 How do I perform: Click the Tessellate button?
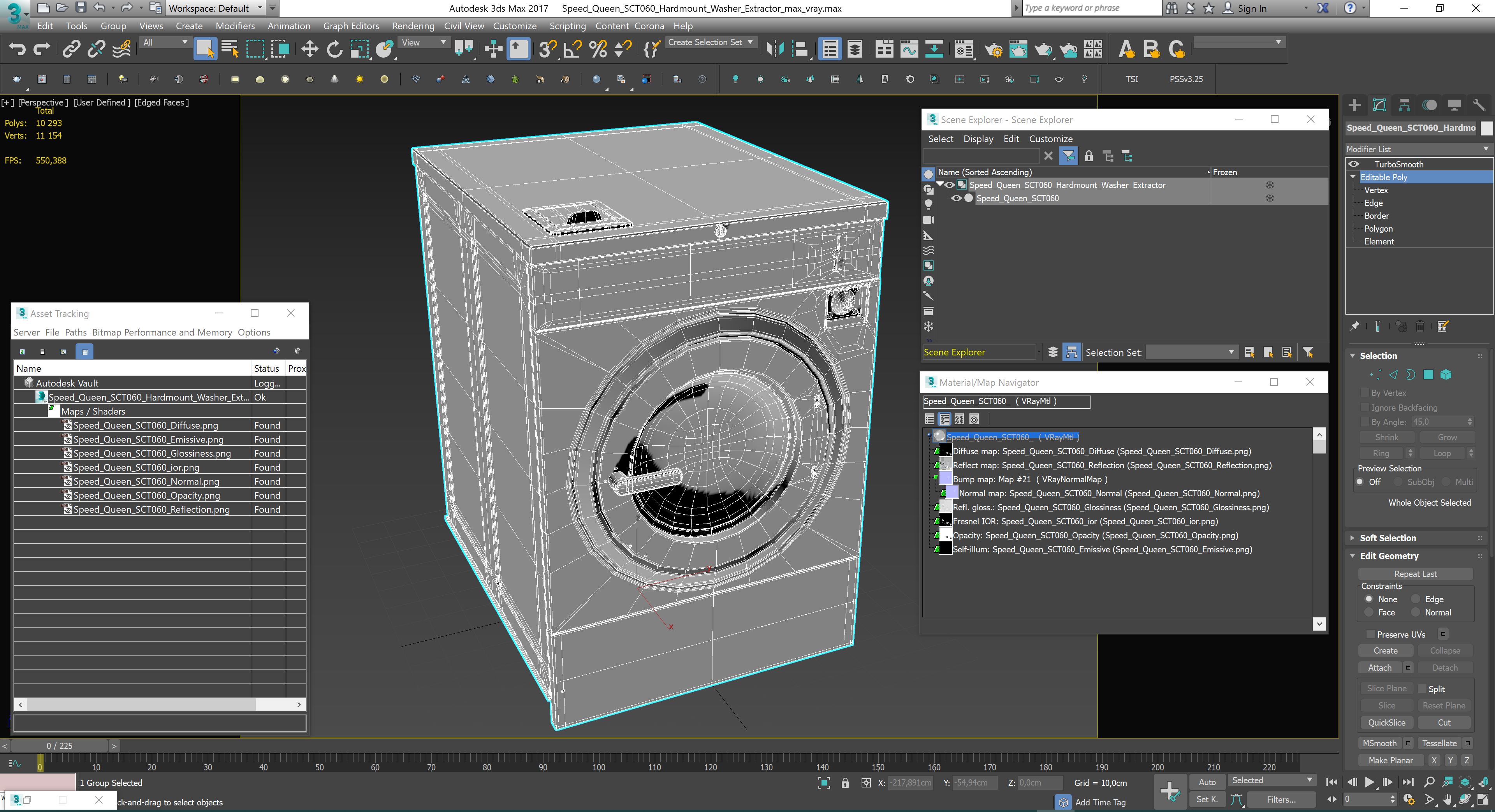[1439, 743]
